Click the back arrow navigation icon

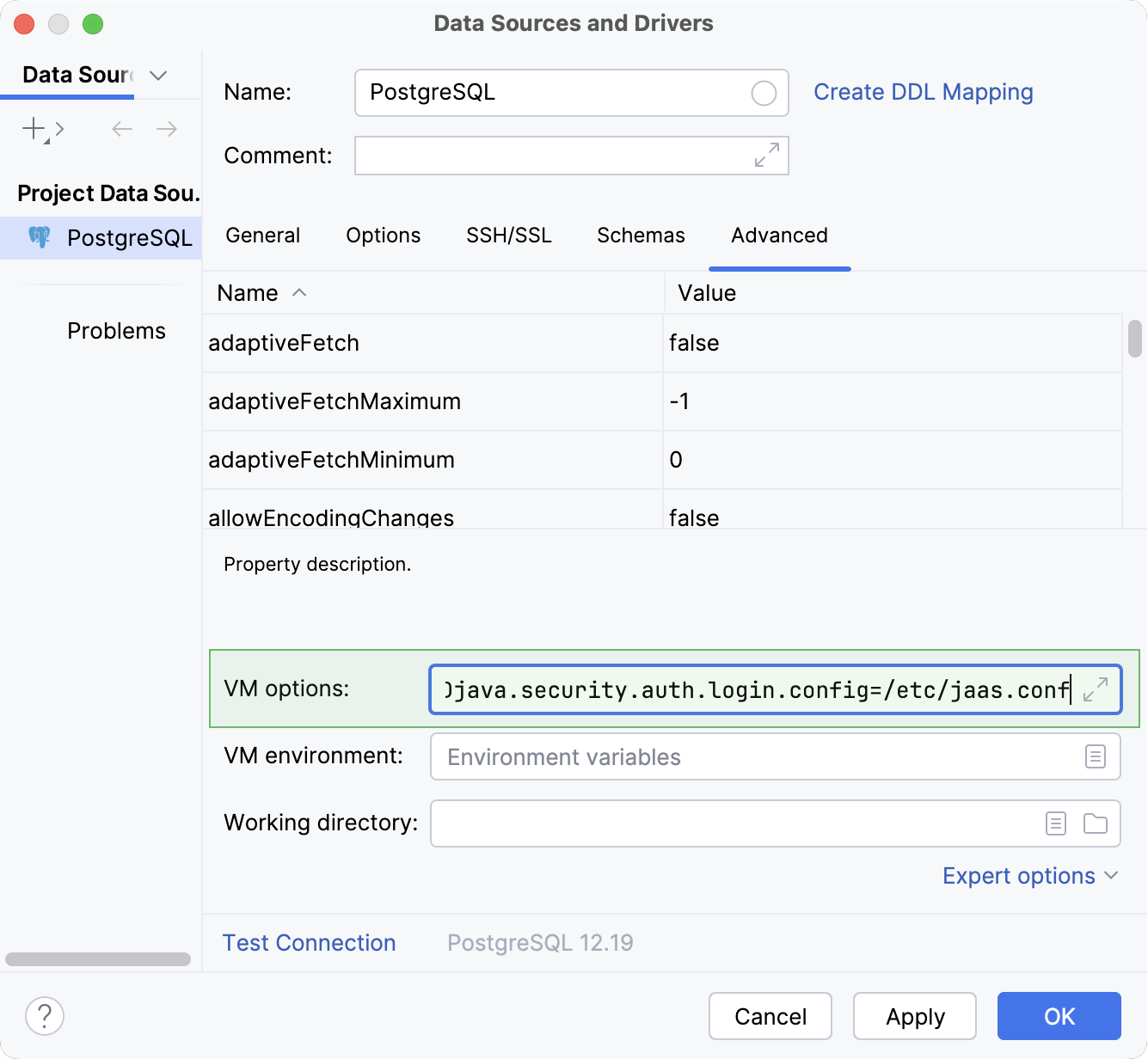click(121, 129)
